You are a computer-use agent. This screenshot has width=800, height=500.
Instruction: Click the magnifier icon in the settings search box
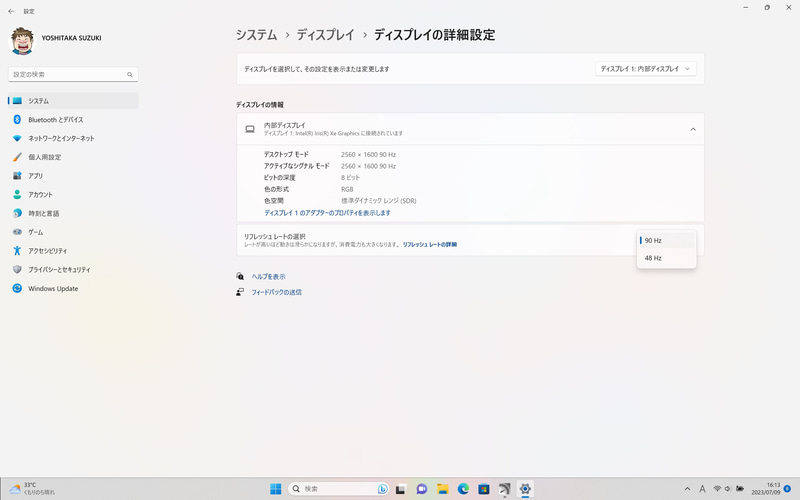click(x=130, y=74)
